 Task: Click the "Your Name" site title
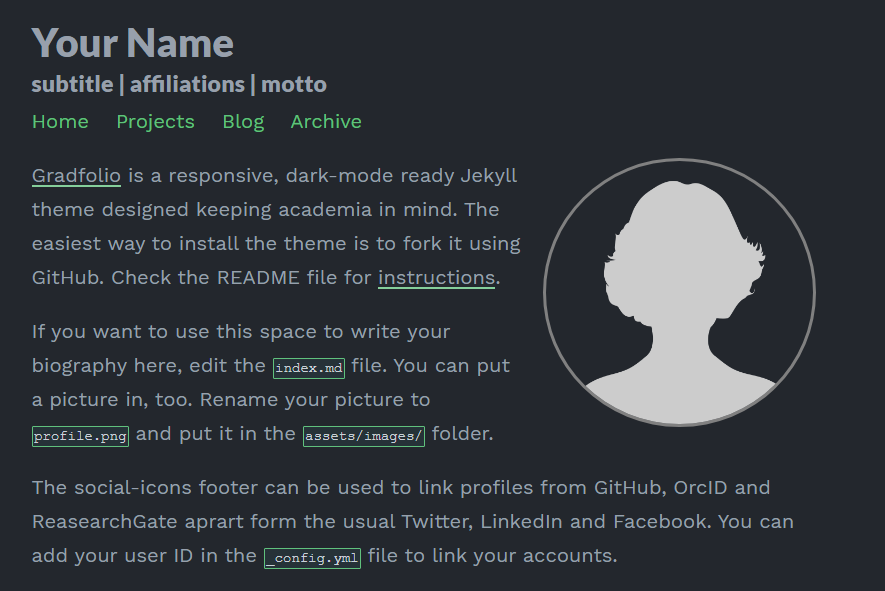pos(132,43)
